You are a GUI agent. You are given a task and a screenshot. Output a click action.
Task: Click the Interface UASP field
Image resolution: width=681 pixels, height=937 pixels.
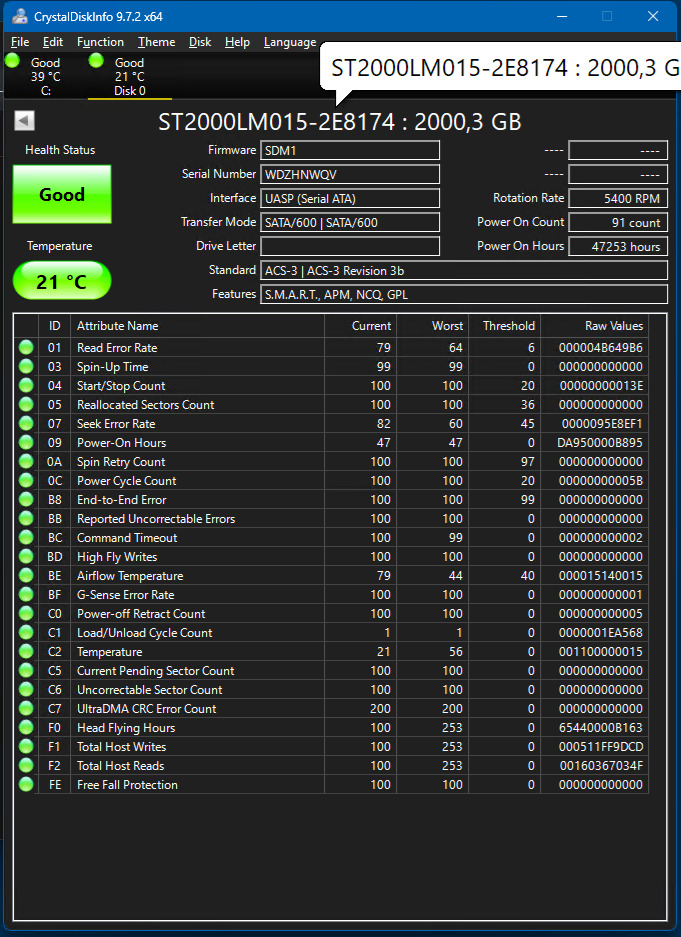point(350,198)
